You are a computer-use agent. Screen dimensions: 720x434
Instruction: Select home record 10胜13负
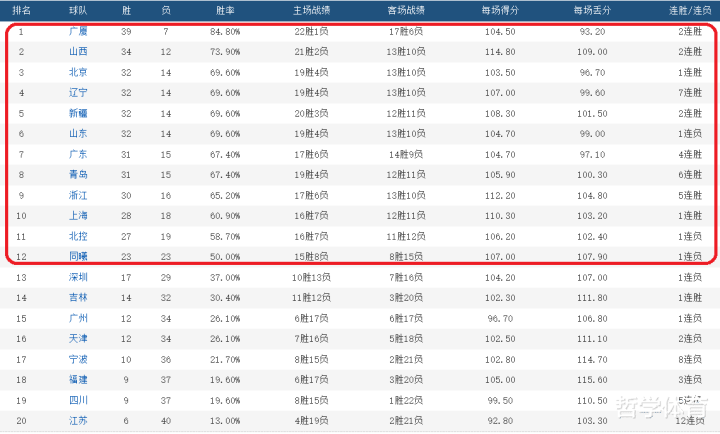pyautogui.click(x=311, y=277)
